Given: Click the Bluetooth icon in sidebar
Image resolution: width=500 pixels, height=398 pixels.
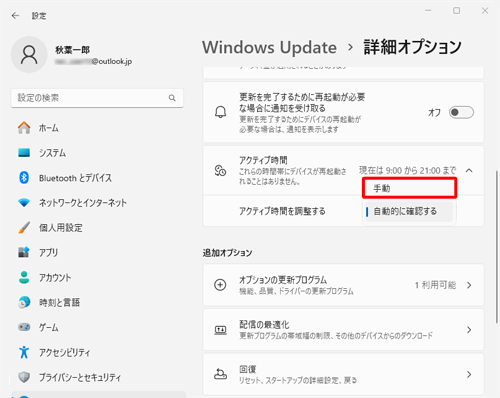Looking at the screenshot, I should (x=24, y=178).
